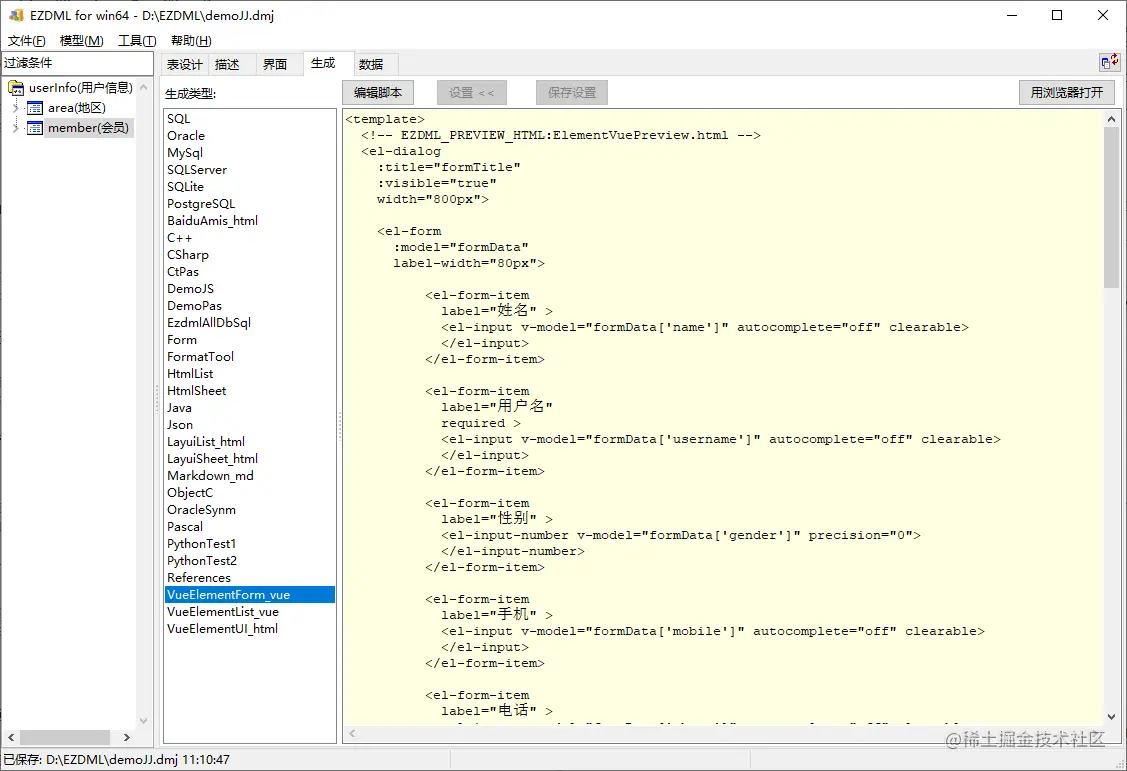The image size is (1127, 771).
Task: Select MySql generate type
Action: (249, 153)
